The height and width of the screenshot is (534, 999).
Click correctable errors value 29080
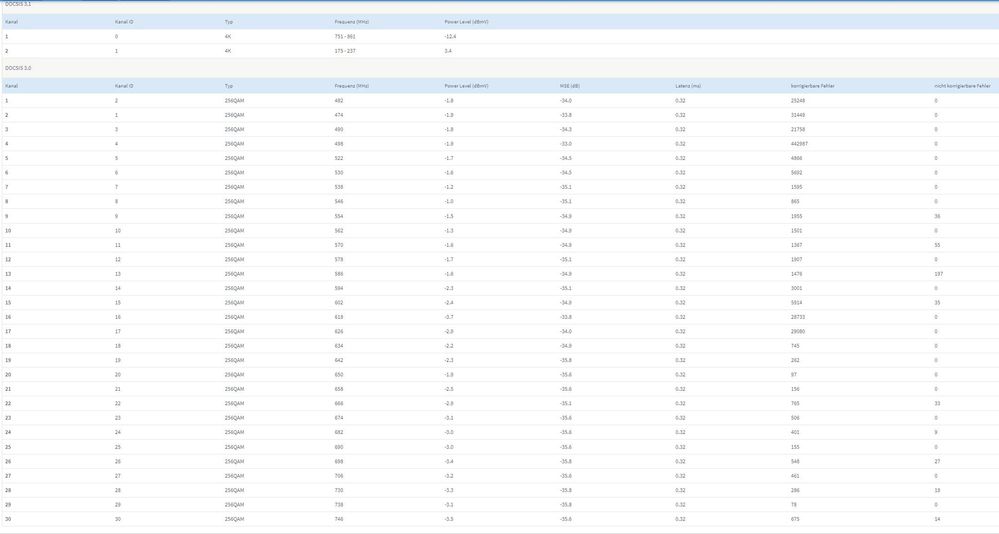798,331
